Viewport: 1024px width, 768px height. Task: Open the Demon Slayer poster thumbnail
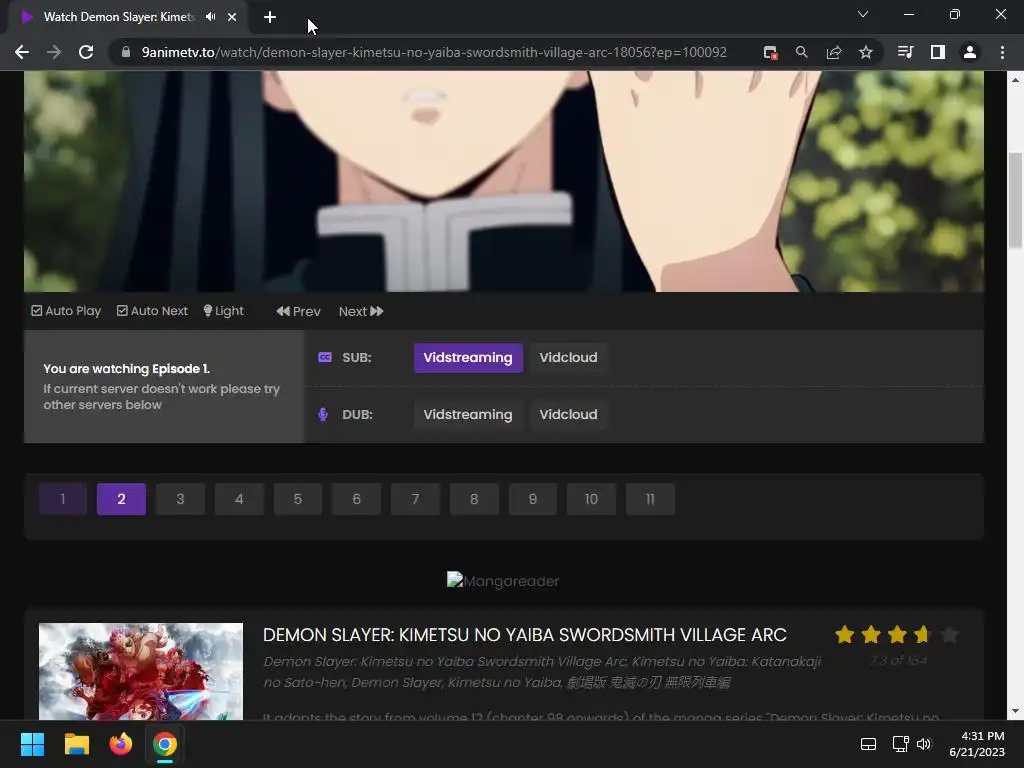click(x=141, y=671)
